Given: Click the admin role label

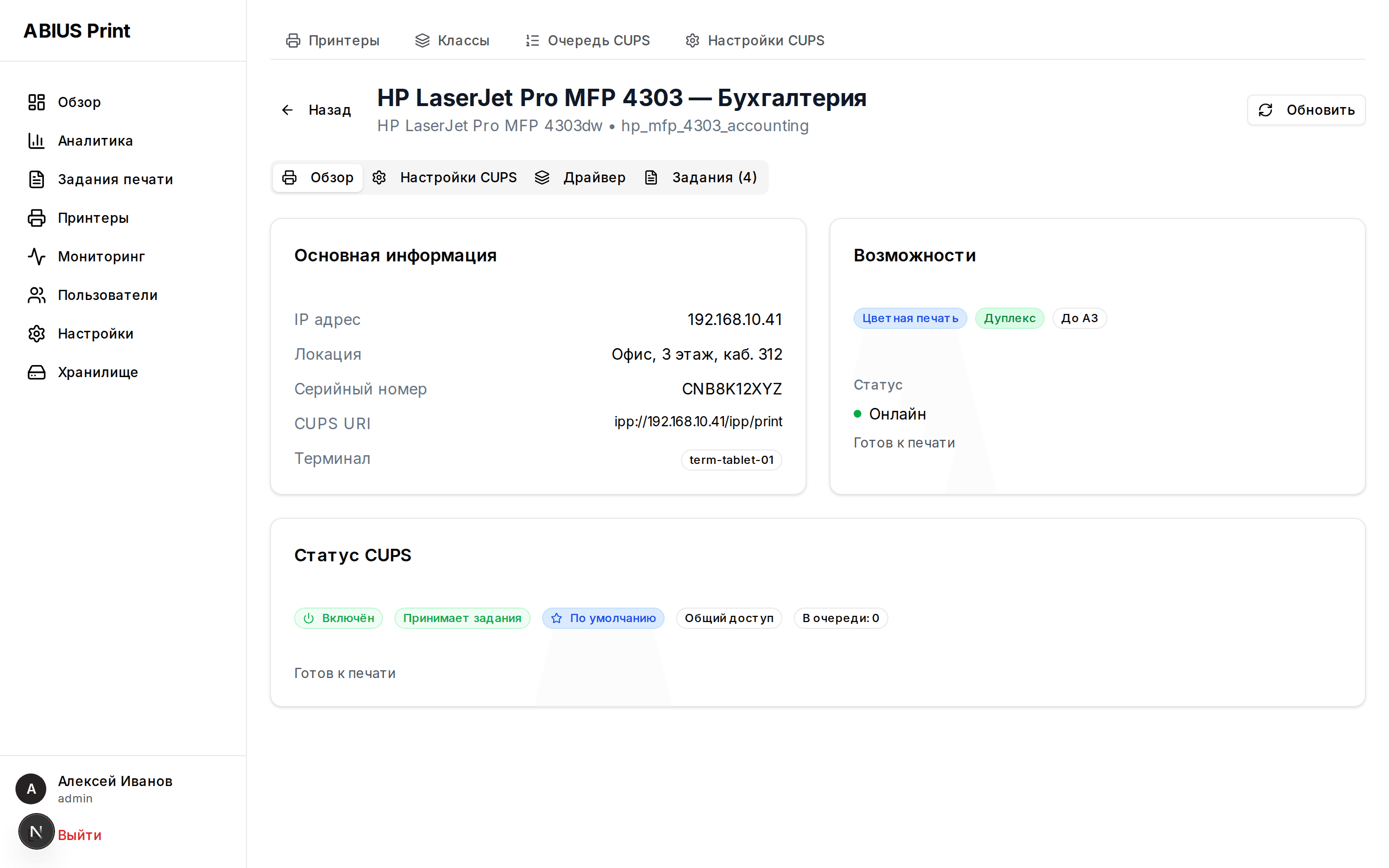Looking at the screenshot, I should click(75, 799).
